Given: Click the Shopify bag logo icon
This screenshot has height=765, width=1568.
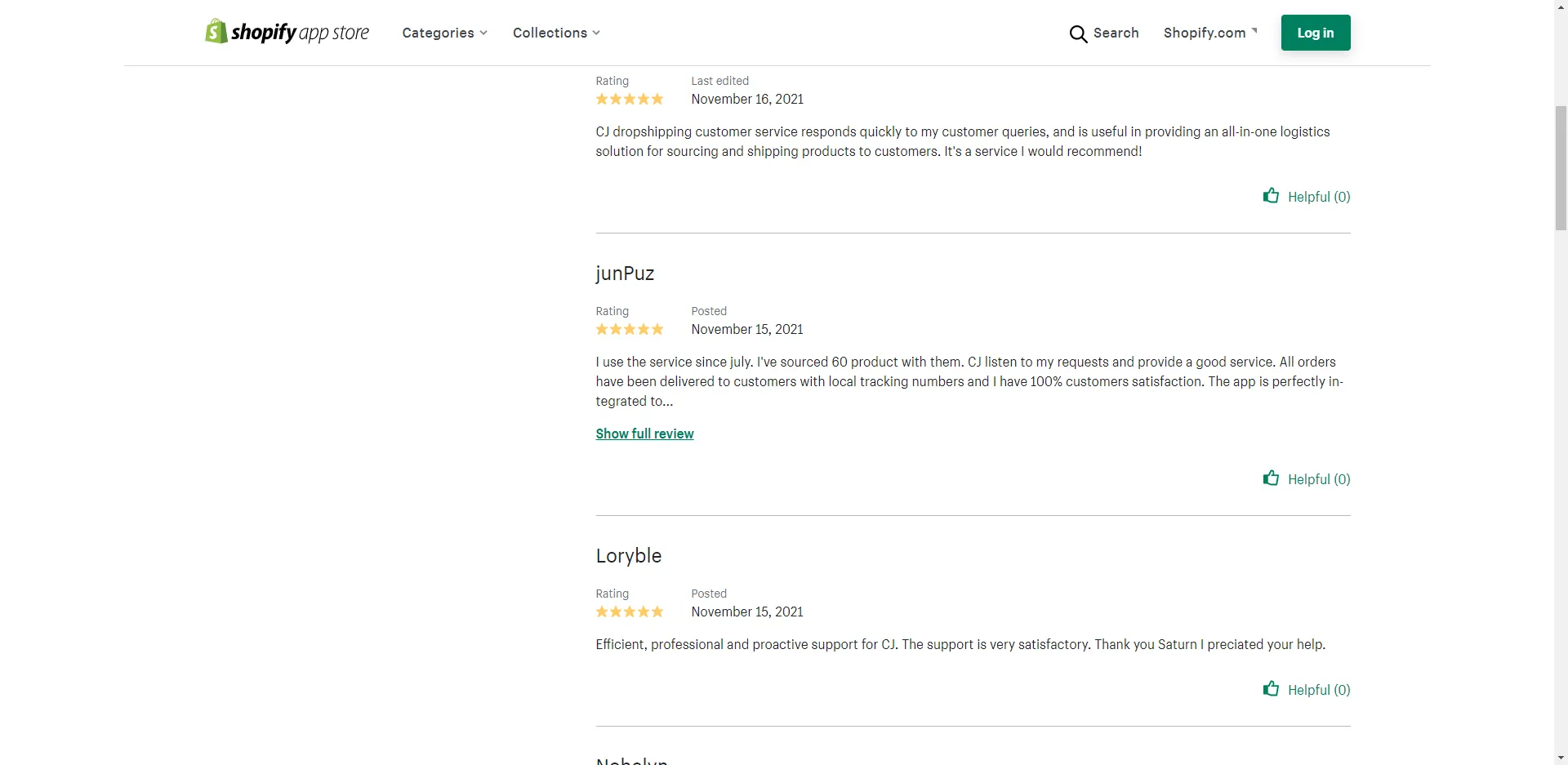Looking at the screenshot, I should click(216, 32).
